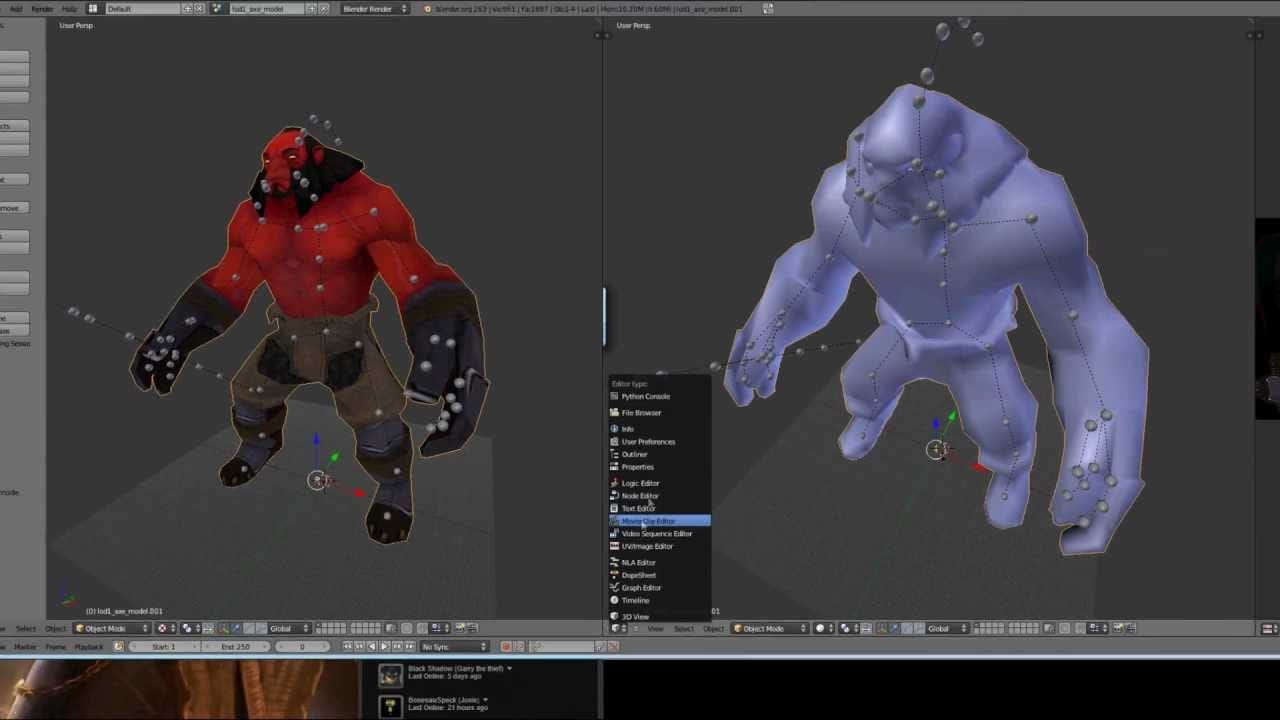Click the scene name field lod1_axe_model
The height and width of the screenshot is (720, 1280).
pyautogui.click(x=267, y=9)
